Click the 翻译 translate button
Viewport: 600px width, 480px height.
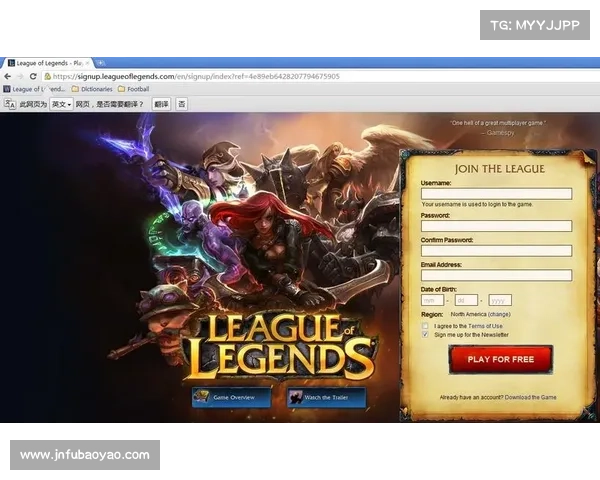pyautogui.click(x=161, y=104)
